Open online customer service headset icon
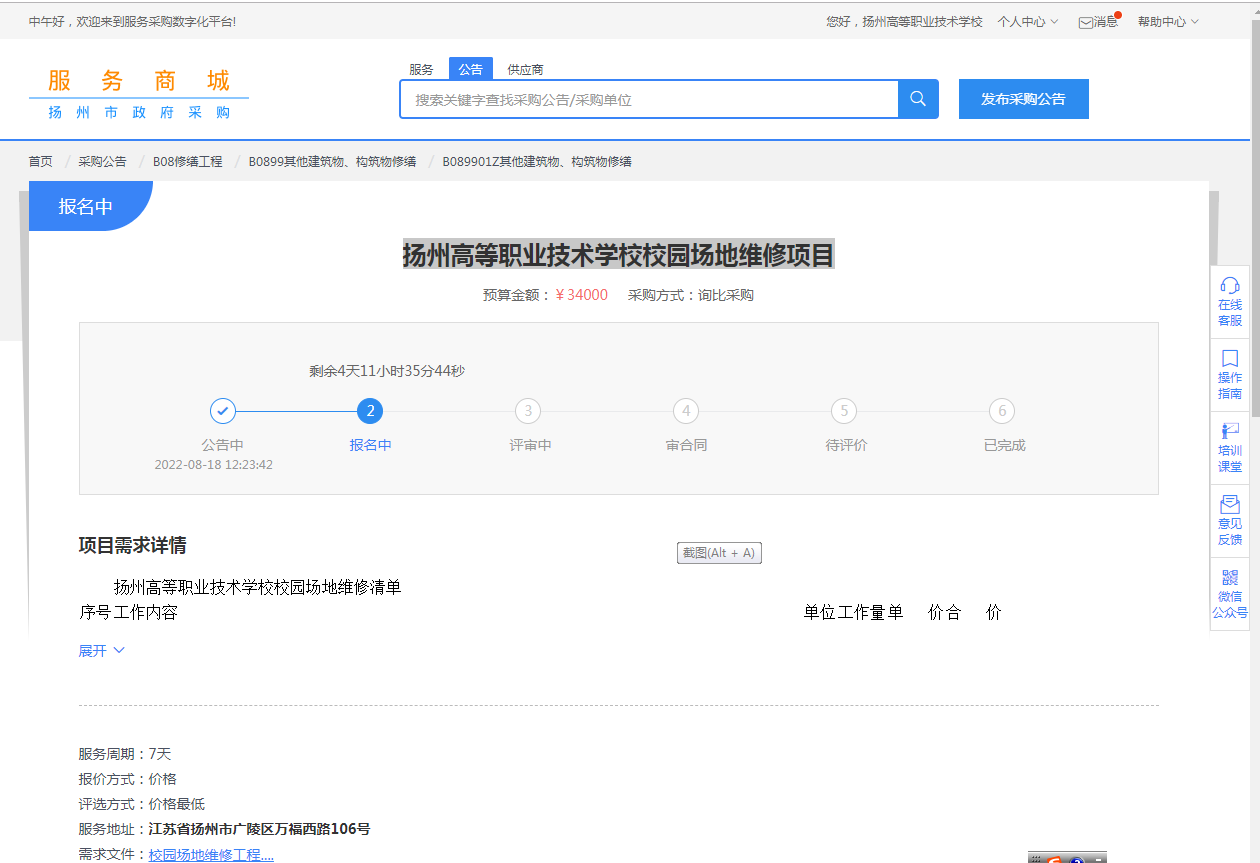The height and width of the screenshot is (863, 1260). 1230,285
